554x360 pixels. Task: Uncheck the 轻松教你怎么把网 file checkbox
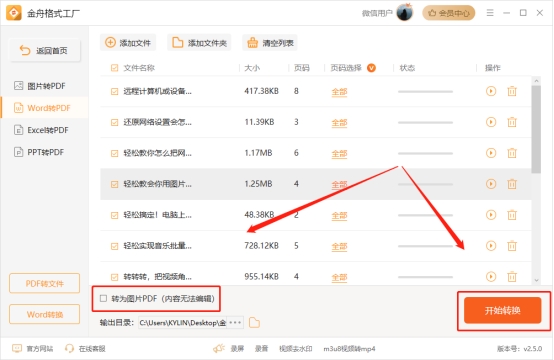[114, 153]
